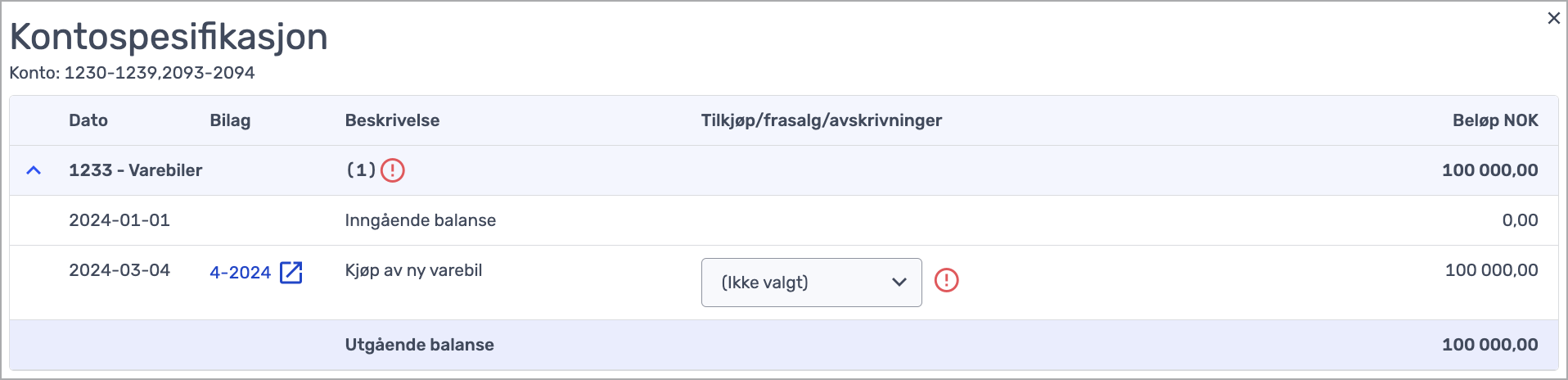Click the Dato column header
This screenshot has width=1568, height=380.
click(x=88, y=120)
